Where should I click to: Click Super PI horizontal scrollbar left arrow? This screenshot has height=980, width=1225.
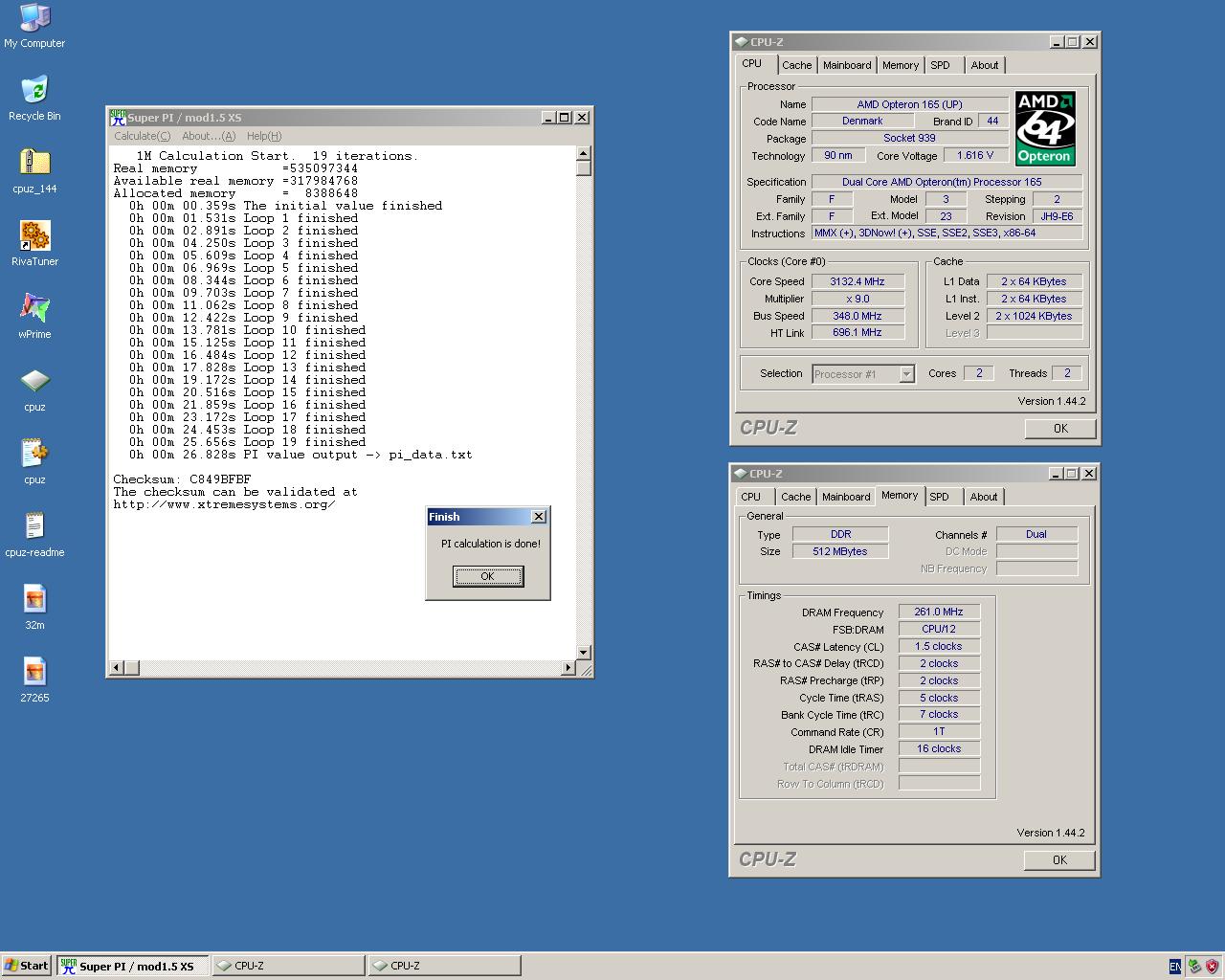click(x=117, y=667)
